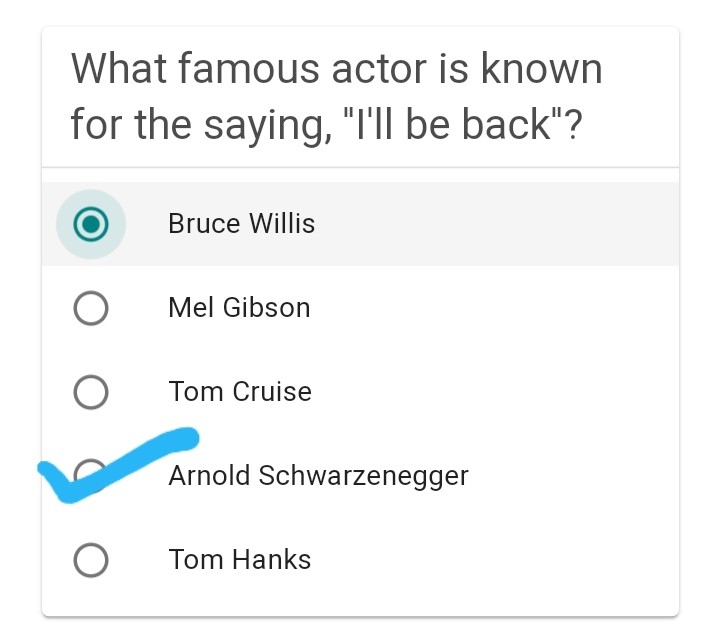Click the surname "Cruise"
Screen dimensions: 720x628
pyautogui.click(x=271, y=392)
